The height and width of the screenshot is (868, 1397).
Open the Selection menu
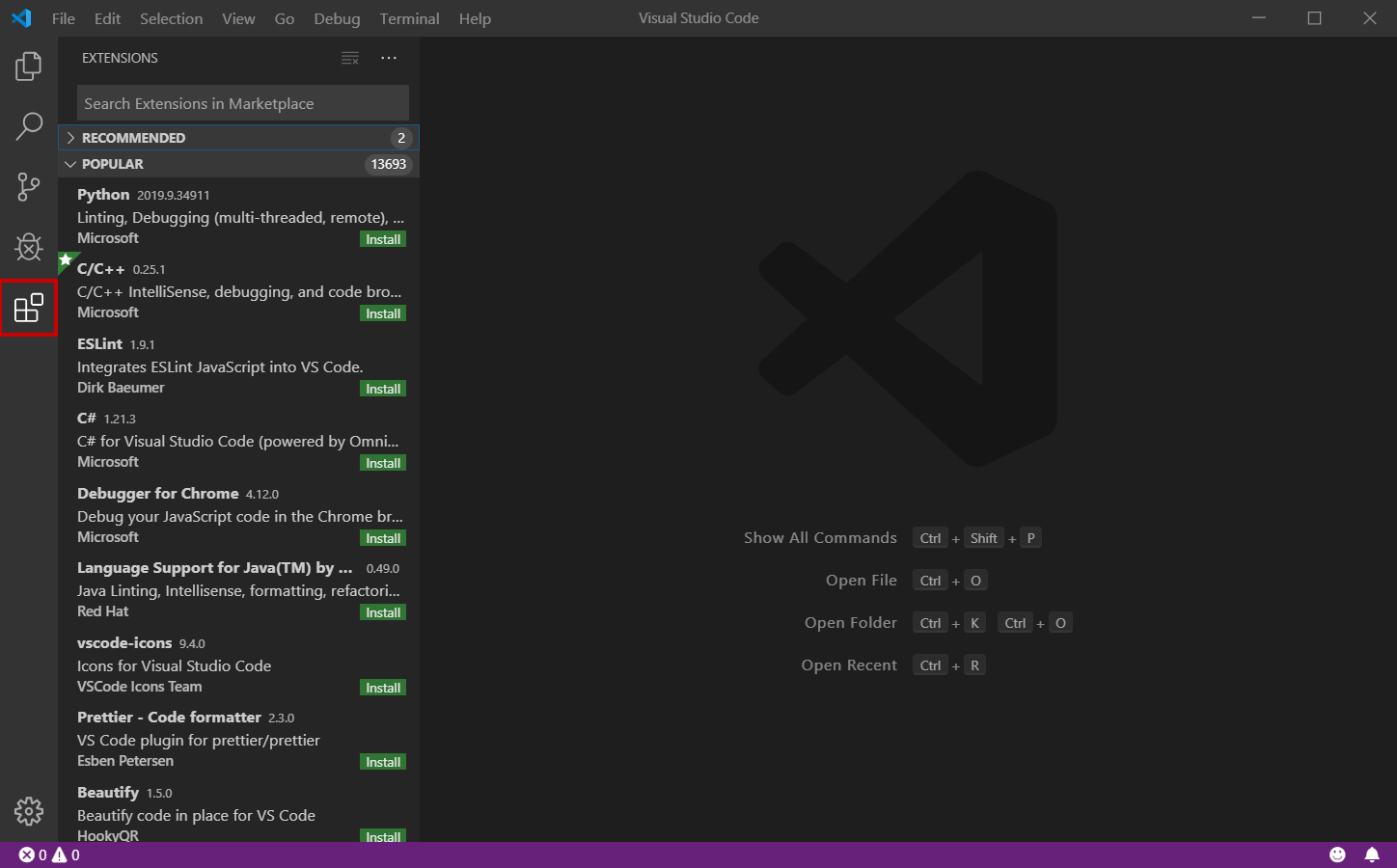[x=171, y=18]
